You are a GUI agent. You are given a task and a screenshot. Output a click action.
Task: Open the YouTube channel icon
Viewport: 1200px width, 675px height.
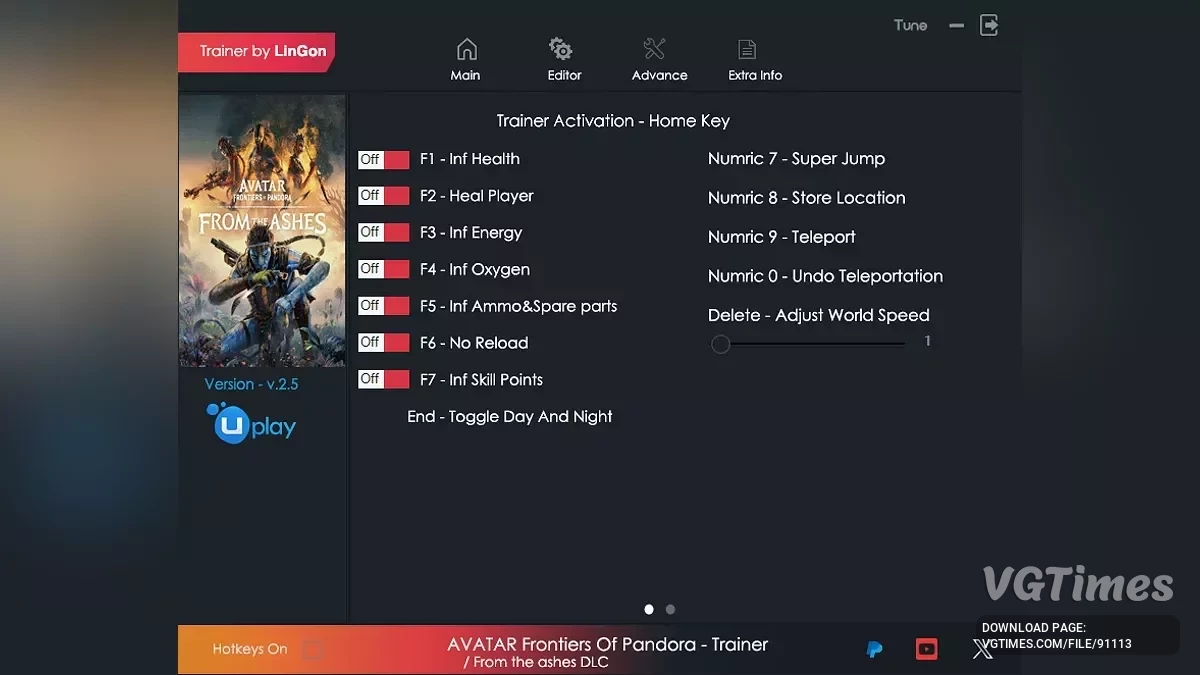927,650
